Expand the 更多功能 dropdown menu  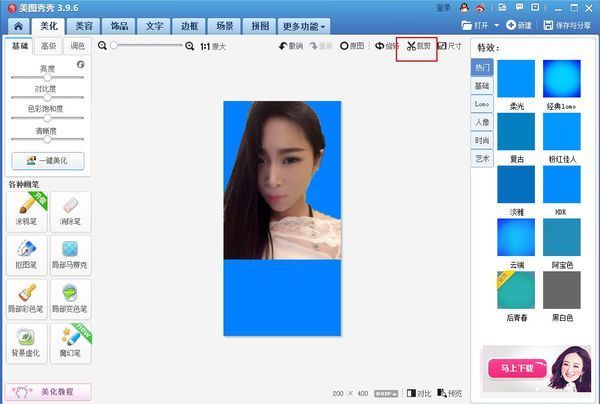305,24
